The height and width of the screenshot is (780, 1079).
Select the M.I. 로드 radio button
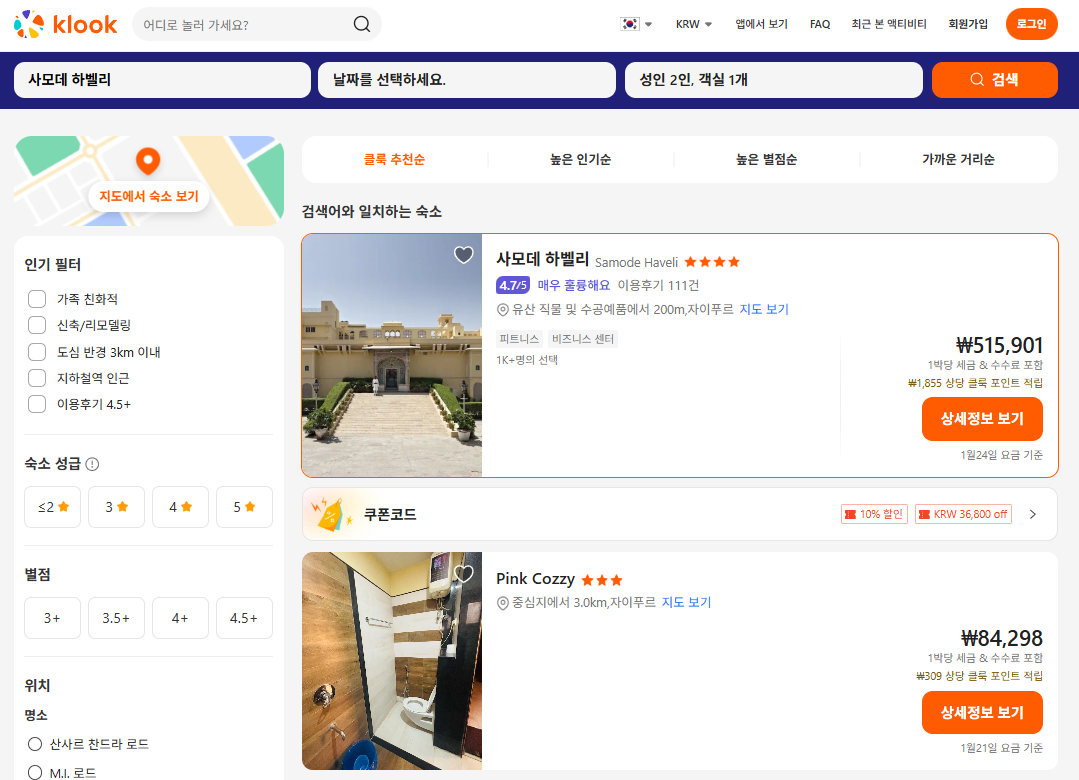[x=34, y=772]
